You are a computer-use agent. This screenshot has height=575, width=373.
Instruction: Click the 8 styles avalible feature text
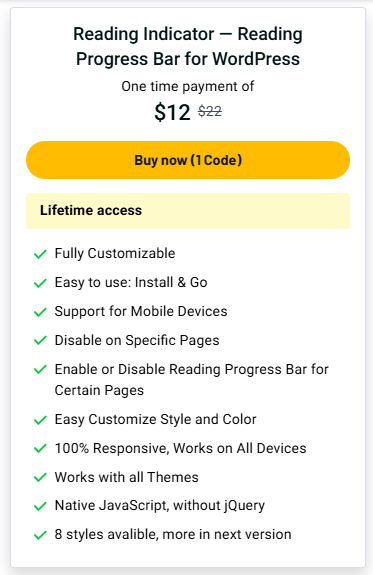173,534
